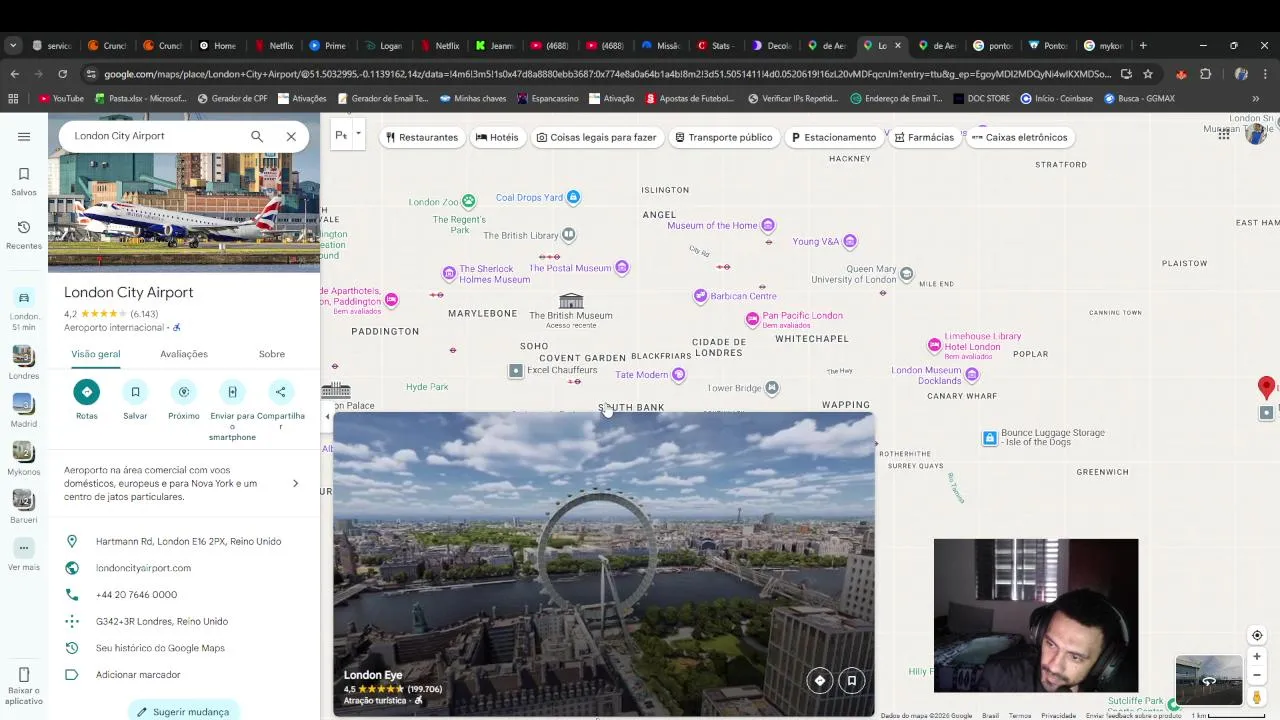Expand bookmarks bar overflow chevron
The width and height of the screenshot is (1280, 720).
coord(1256,98)
